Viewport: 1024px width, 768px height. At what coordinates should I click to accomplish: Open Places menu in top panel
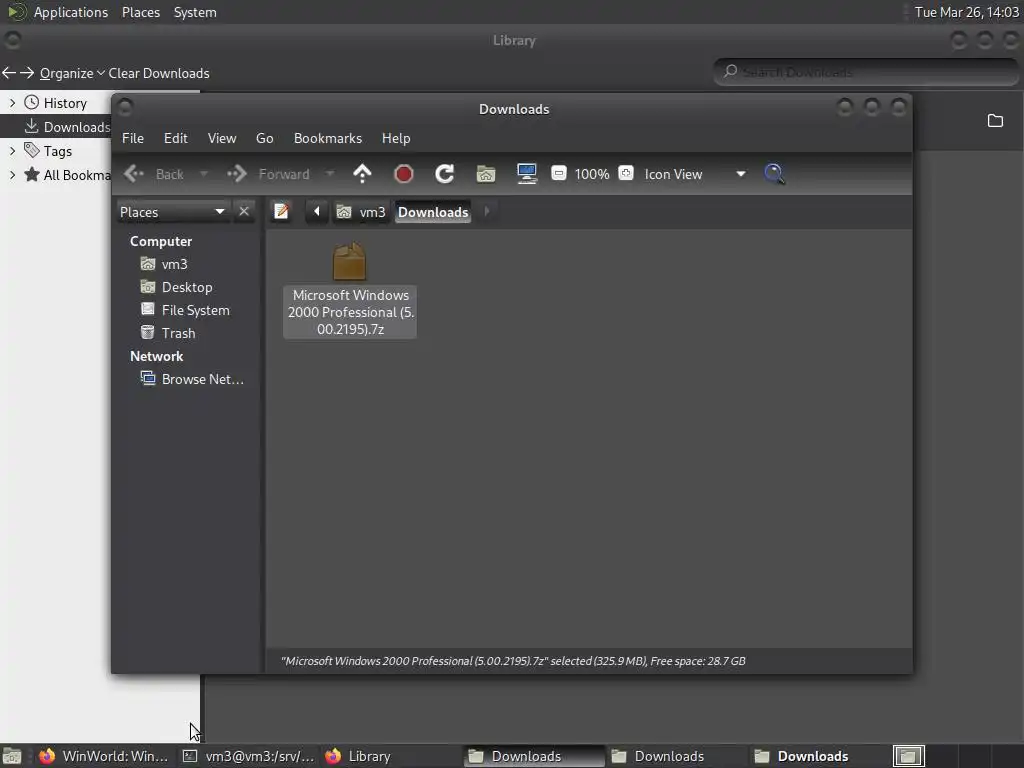pos(140,12)
